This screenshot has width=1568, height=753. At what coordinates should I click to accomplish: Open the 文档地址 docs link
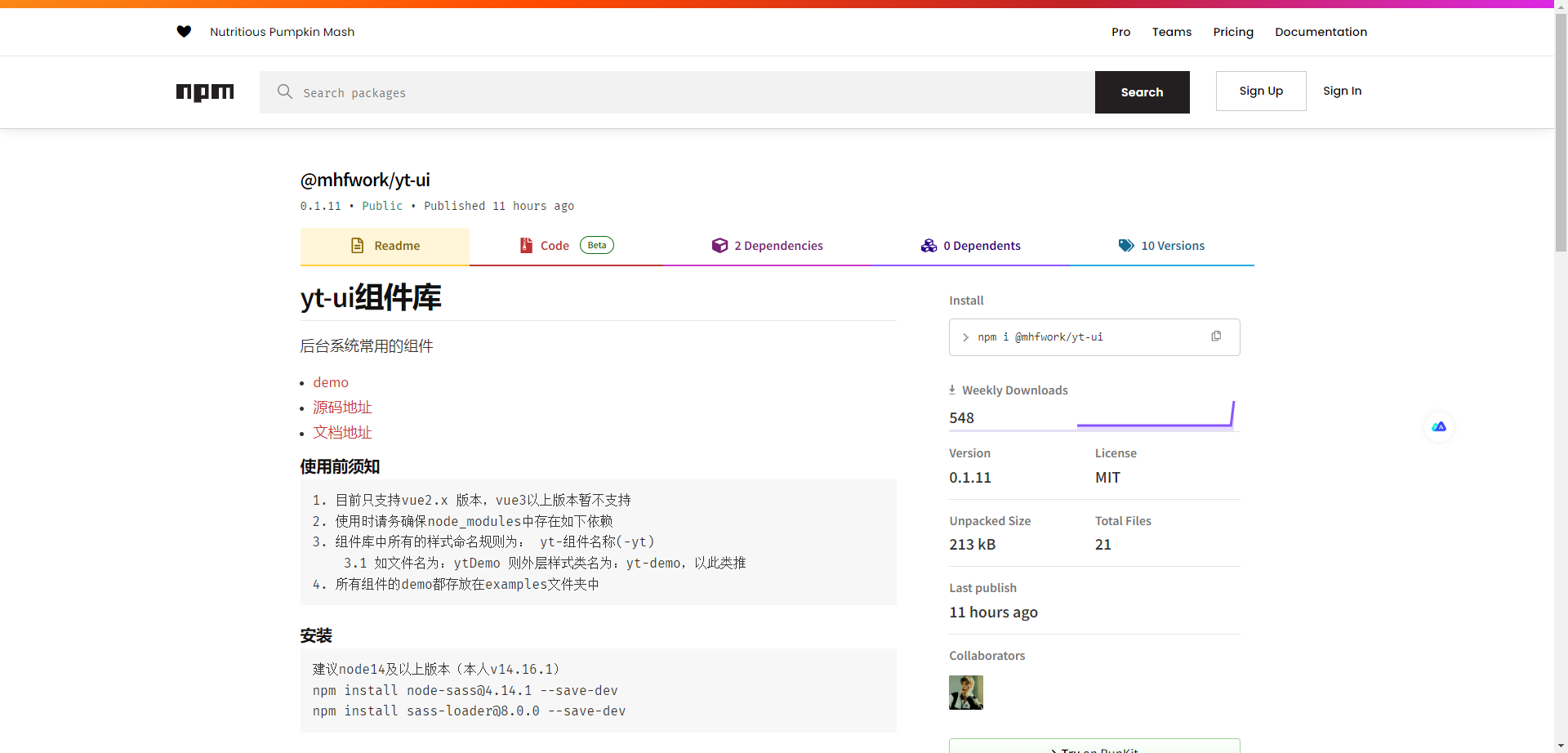point(342,433)
